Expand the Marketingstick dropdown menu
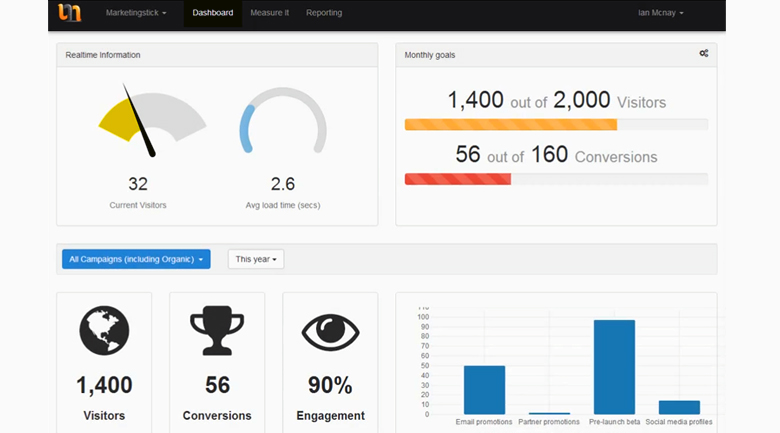 (x=136, y=13)
